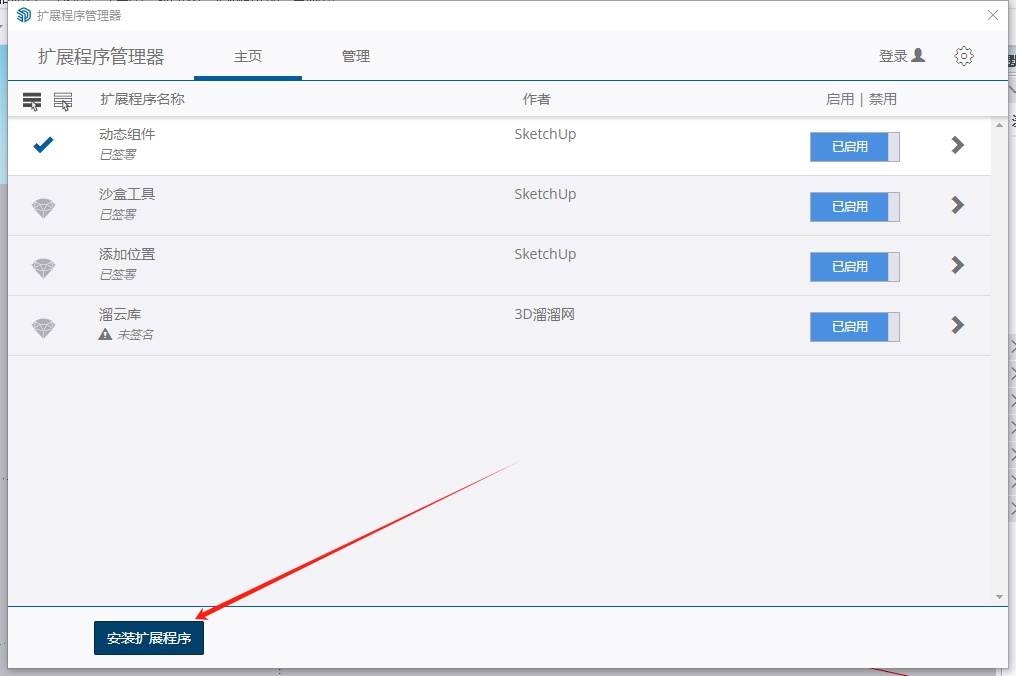Click the 登录 user icon
This screenshot has height=676, width=1016.
tap(918, 56)
